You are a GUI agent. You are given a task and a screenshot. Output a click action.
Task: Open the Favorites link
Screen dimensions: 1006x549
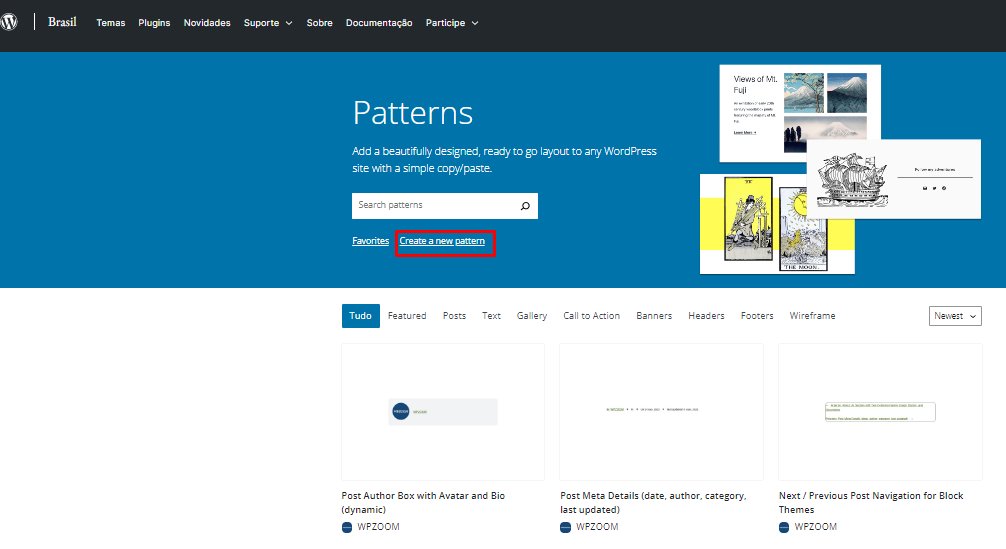pyautogui.click(x=370, y=241)
